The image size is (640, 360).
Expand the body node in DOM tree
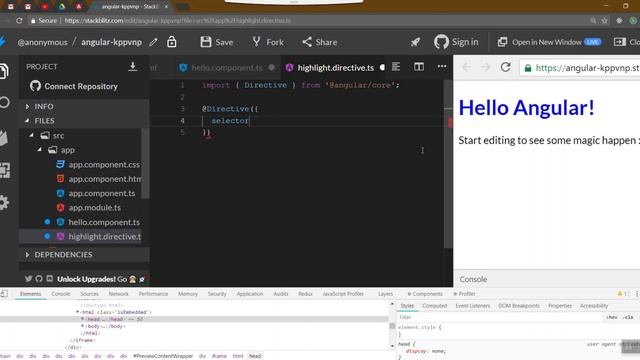coord(82,326)
